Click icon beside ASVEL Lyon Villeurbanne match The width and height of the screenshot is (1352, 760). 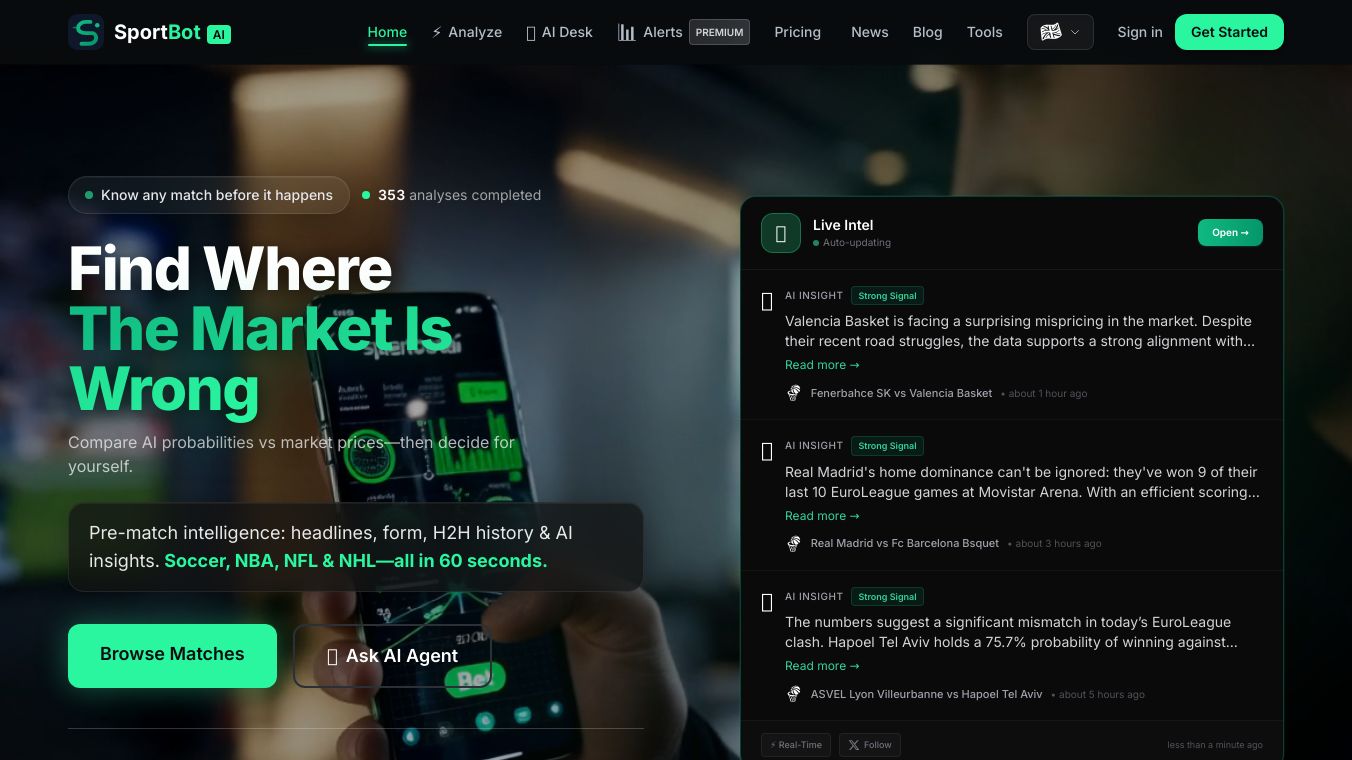794,694
